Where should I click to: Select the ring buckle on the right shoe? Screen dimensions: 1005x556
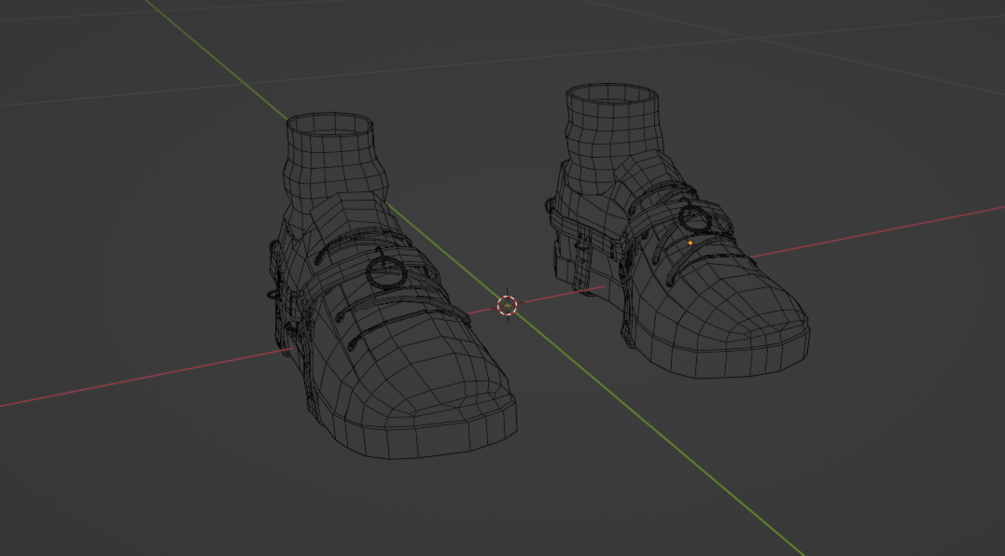point(694,218)
